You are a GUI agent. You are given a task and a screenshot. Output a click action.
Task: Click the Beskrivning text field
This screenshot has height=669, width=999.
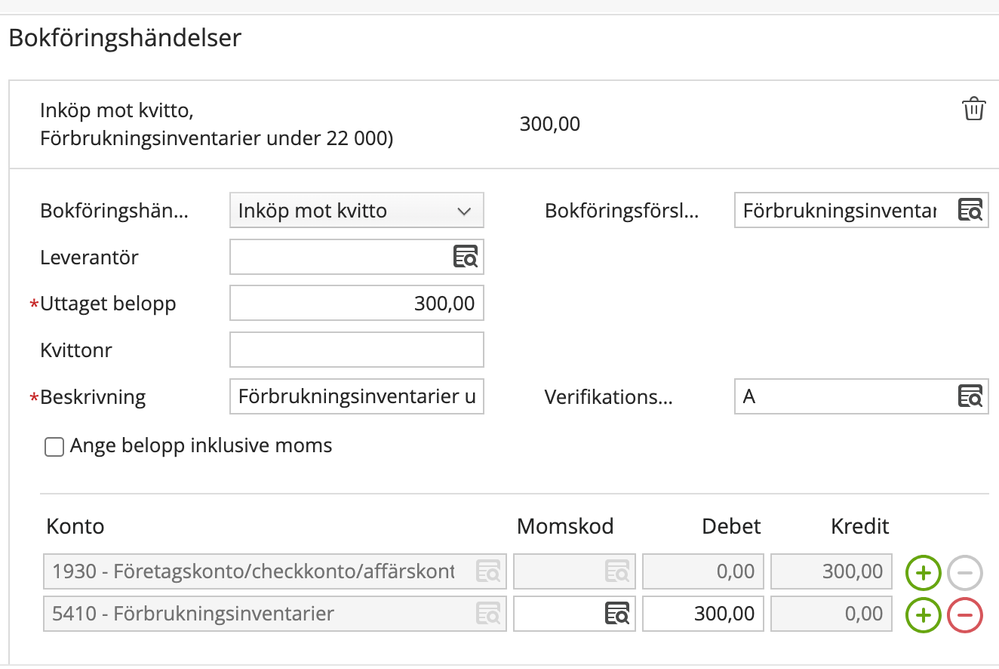[357, 396]
